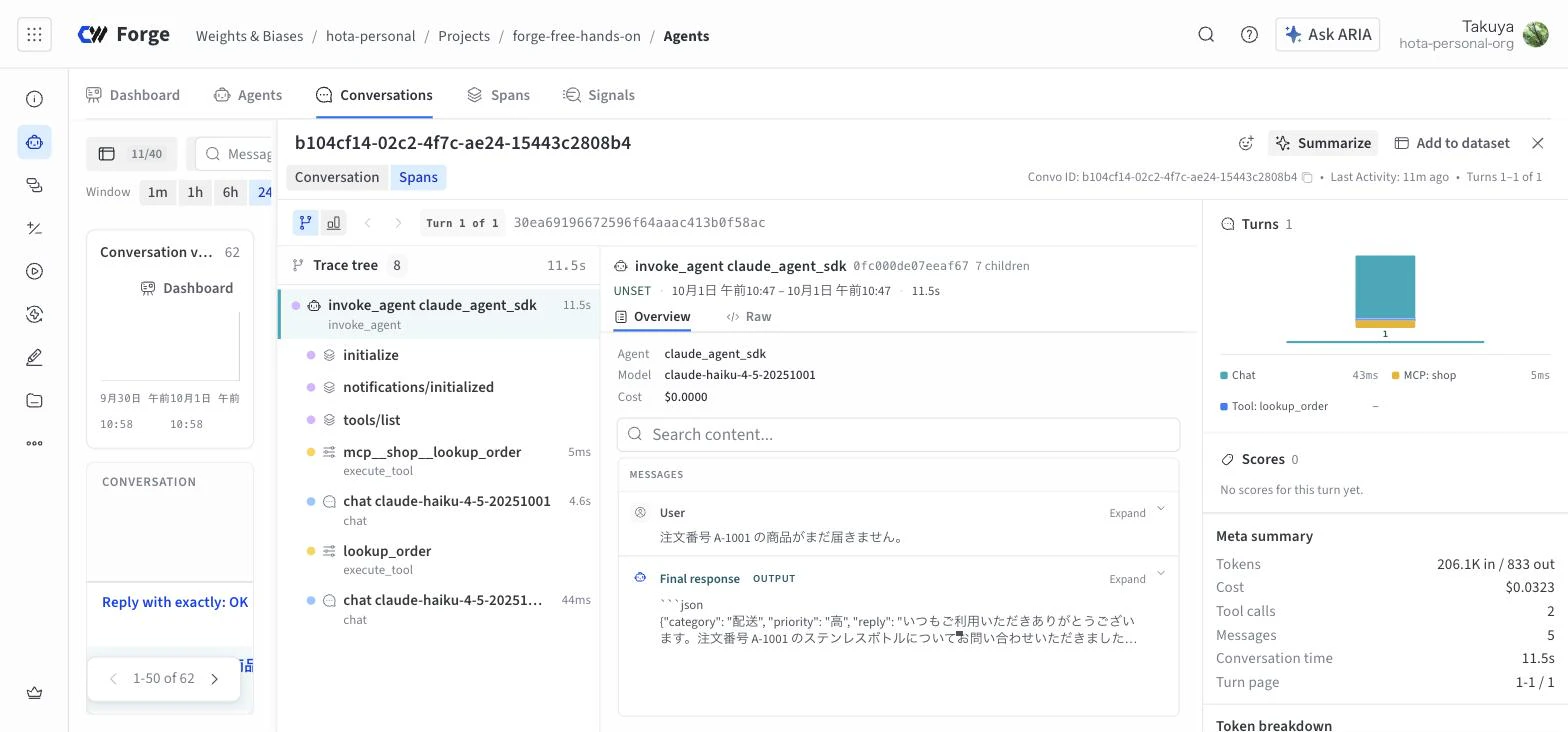Open the stacked layers sidebar icon
1568x732 pixels.
coord(34,185)
